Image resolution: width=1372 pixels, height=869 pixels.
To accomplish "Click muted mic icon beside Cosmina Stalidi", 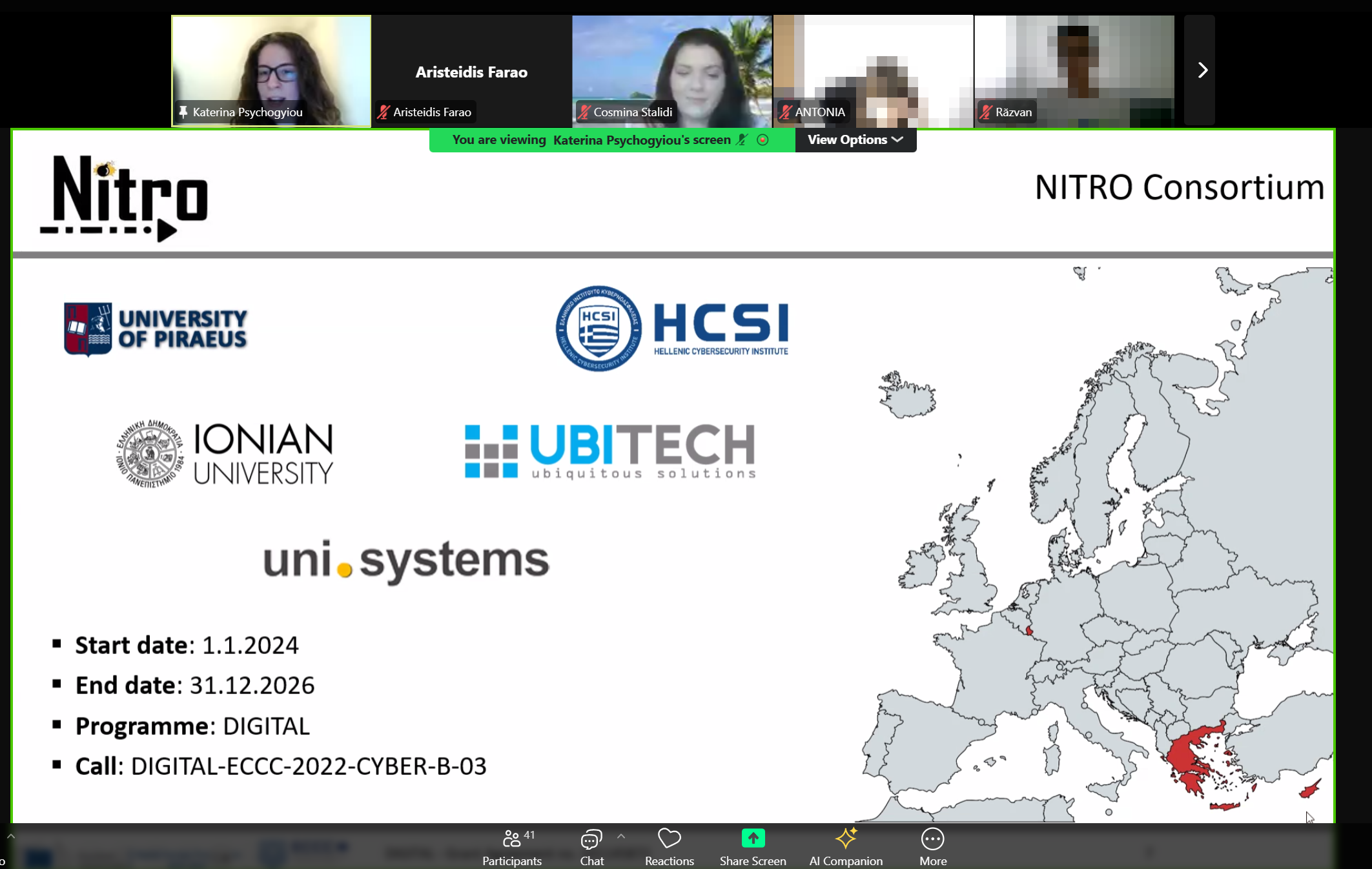I will pyautogui.click(x=584, y=112).
